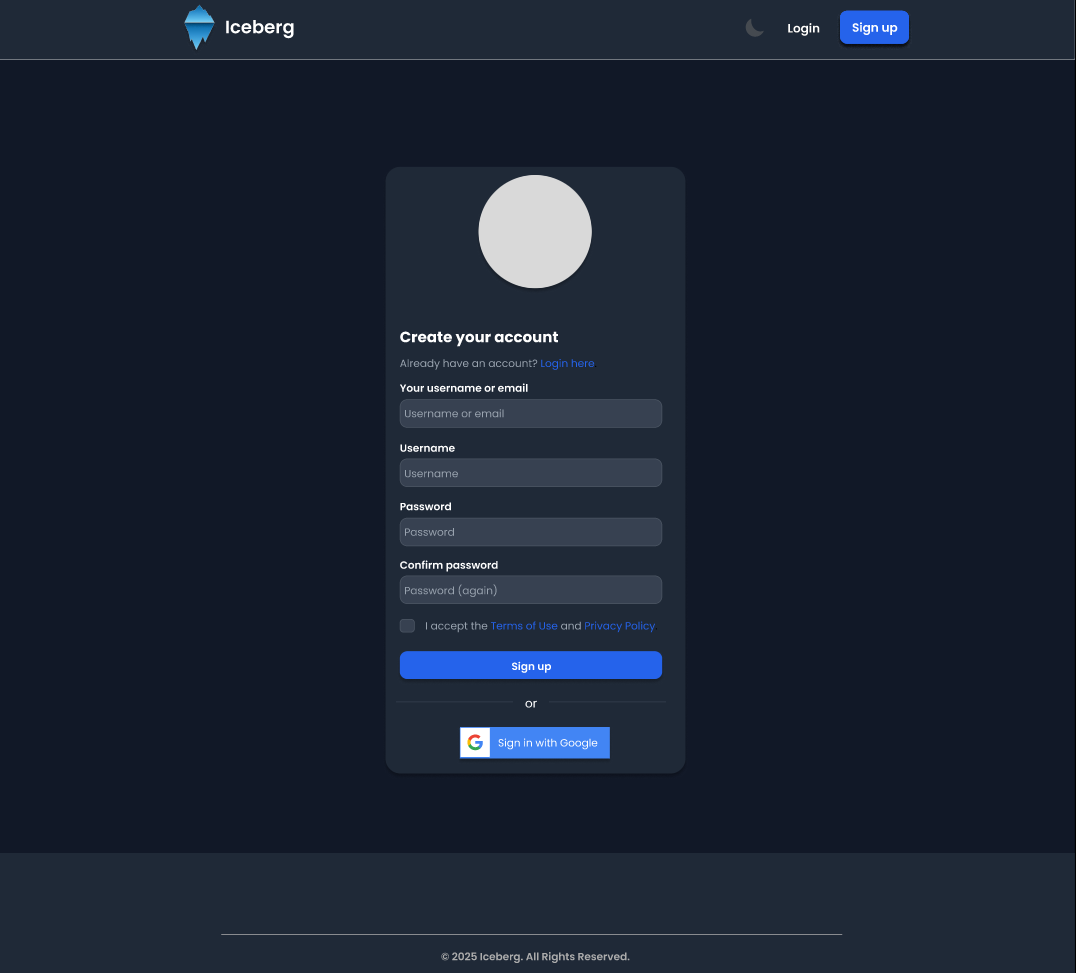Click the Iceberg logo icon
Screen dimensions: 1076x973
click(199, 27)
